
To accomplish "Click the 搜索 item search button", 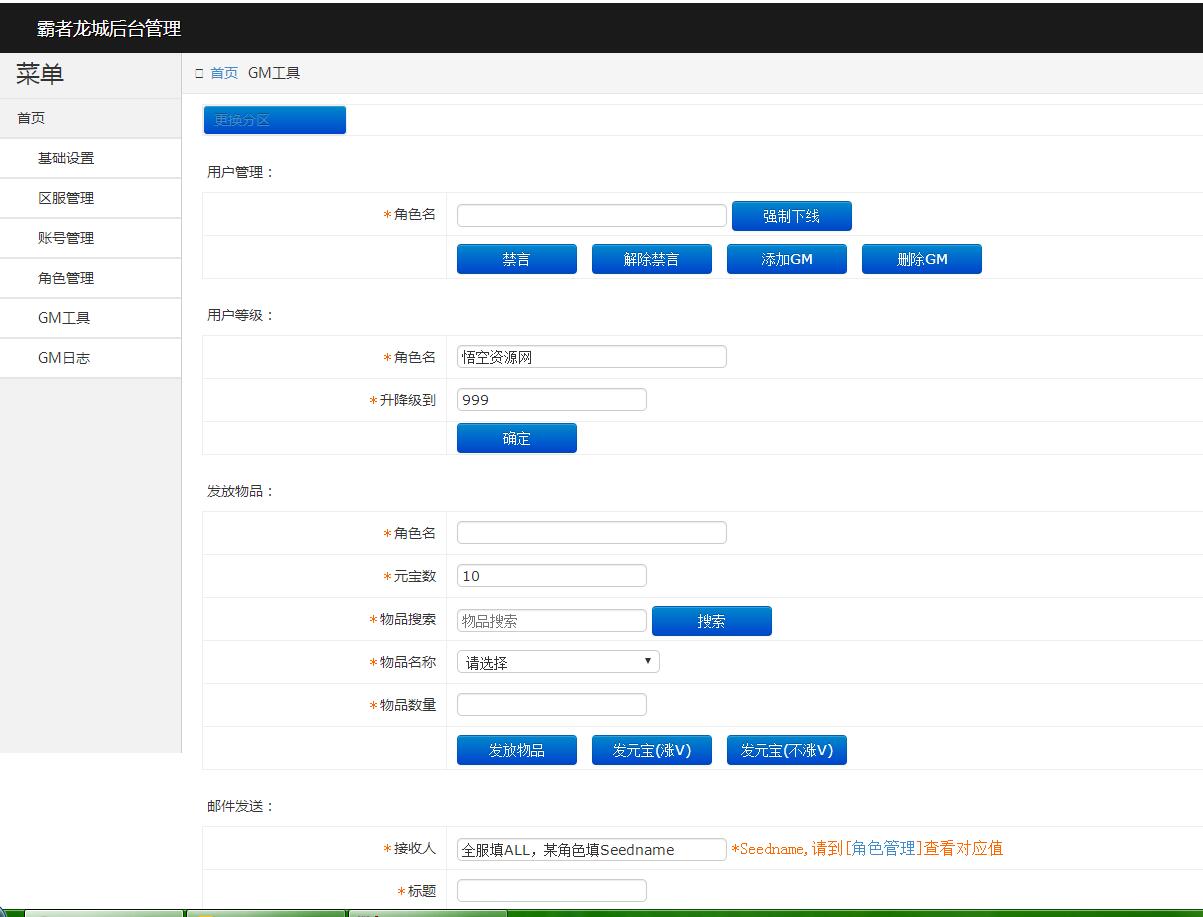I will tap(711, 621).
